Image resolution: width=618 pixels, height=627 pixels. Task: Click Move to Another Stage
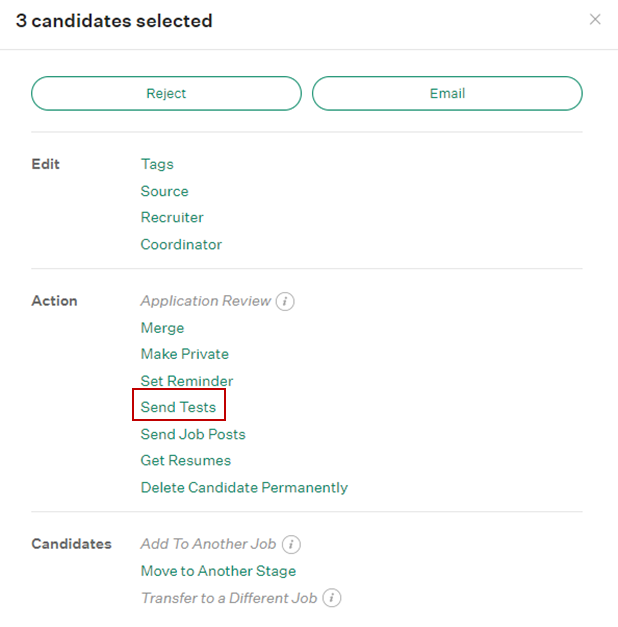click(x=218, y=571)
